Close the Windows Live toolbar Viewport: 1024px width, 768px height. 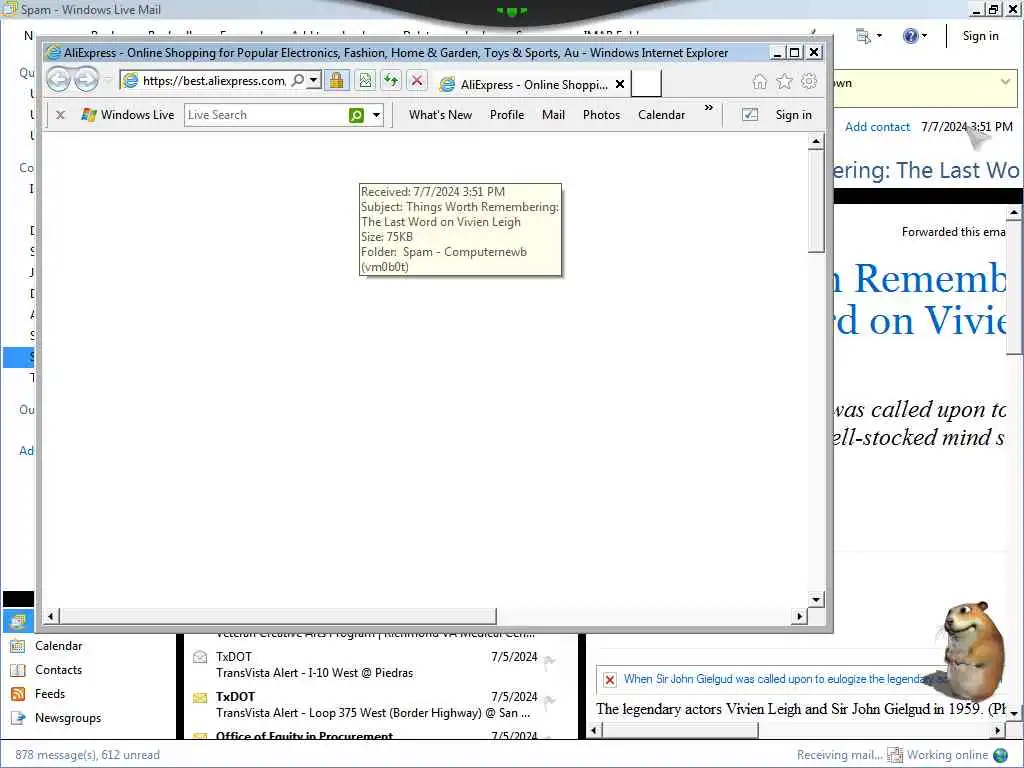60,115
